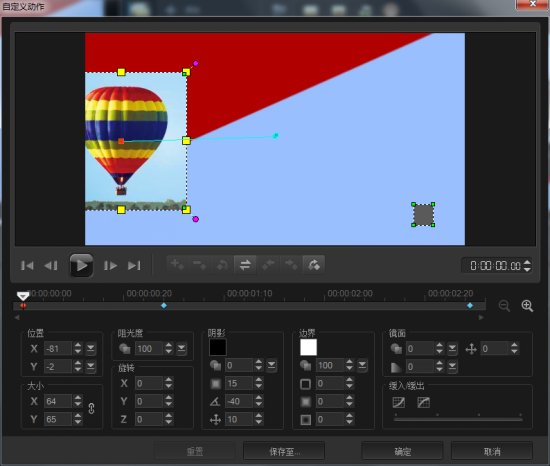This screenshot has width=550, height=466.
Task: Click the remove keyframe icon
Action: pyautogui.click(x=200, y=264)
